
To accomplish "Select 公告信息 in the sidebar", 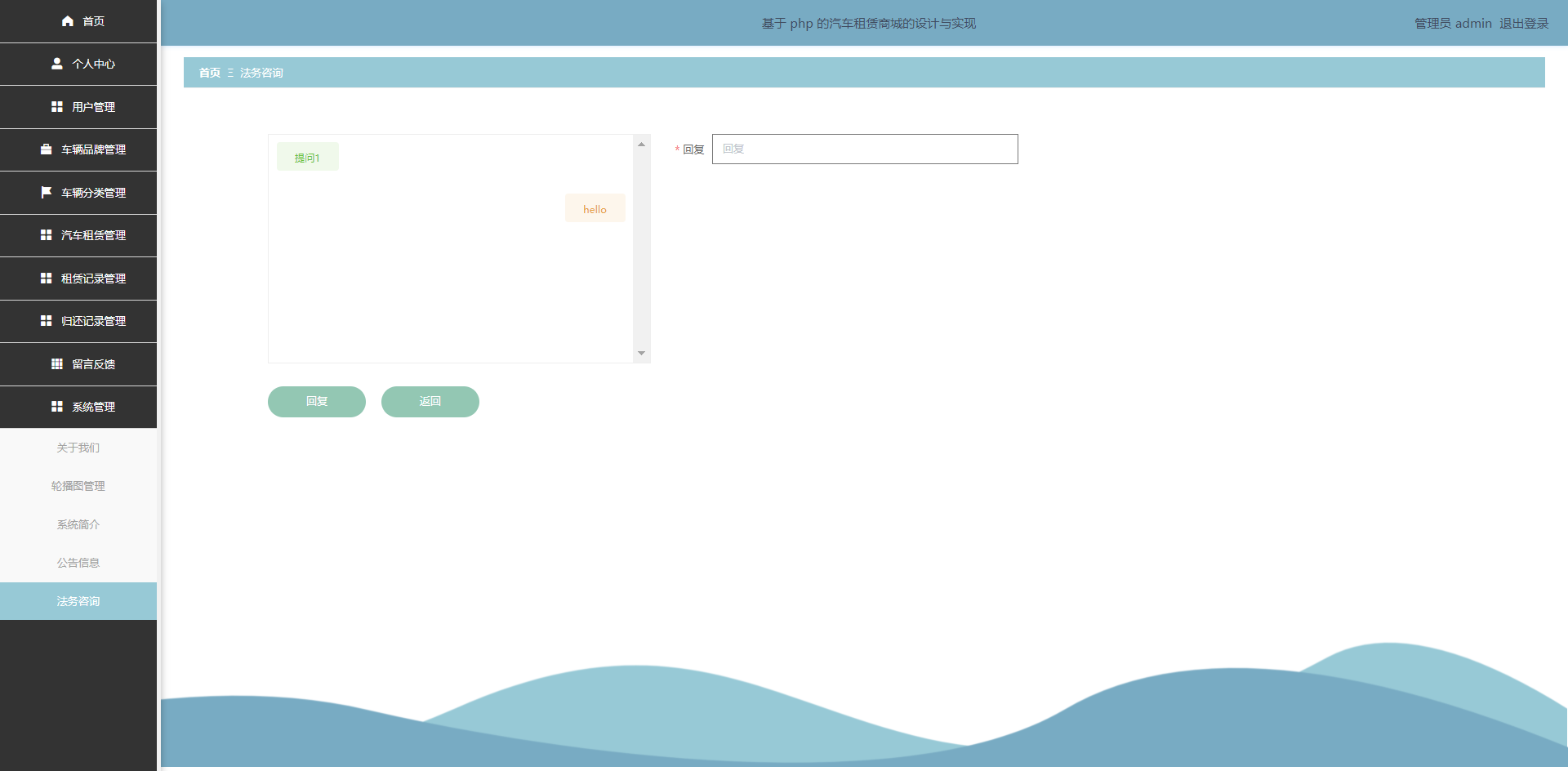I will [78, 563].
